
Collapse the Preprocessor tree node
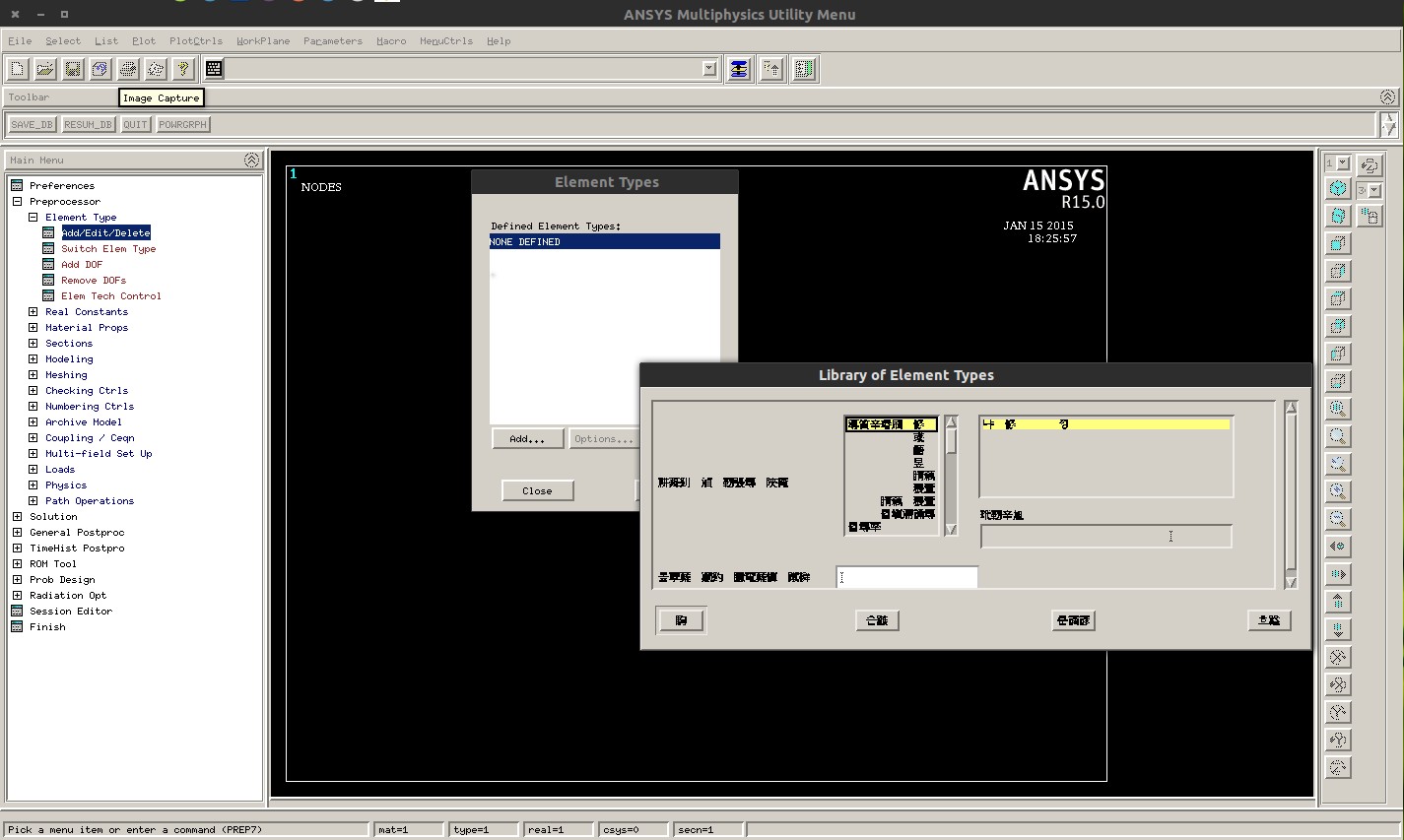(17, 201)
